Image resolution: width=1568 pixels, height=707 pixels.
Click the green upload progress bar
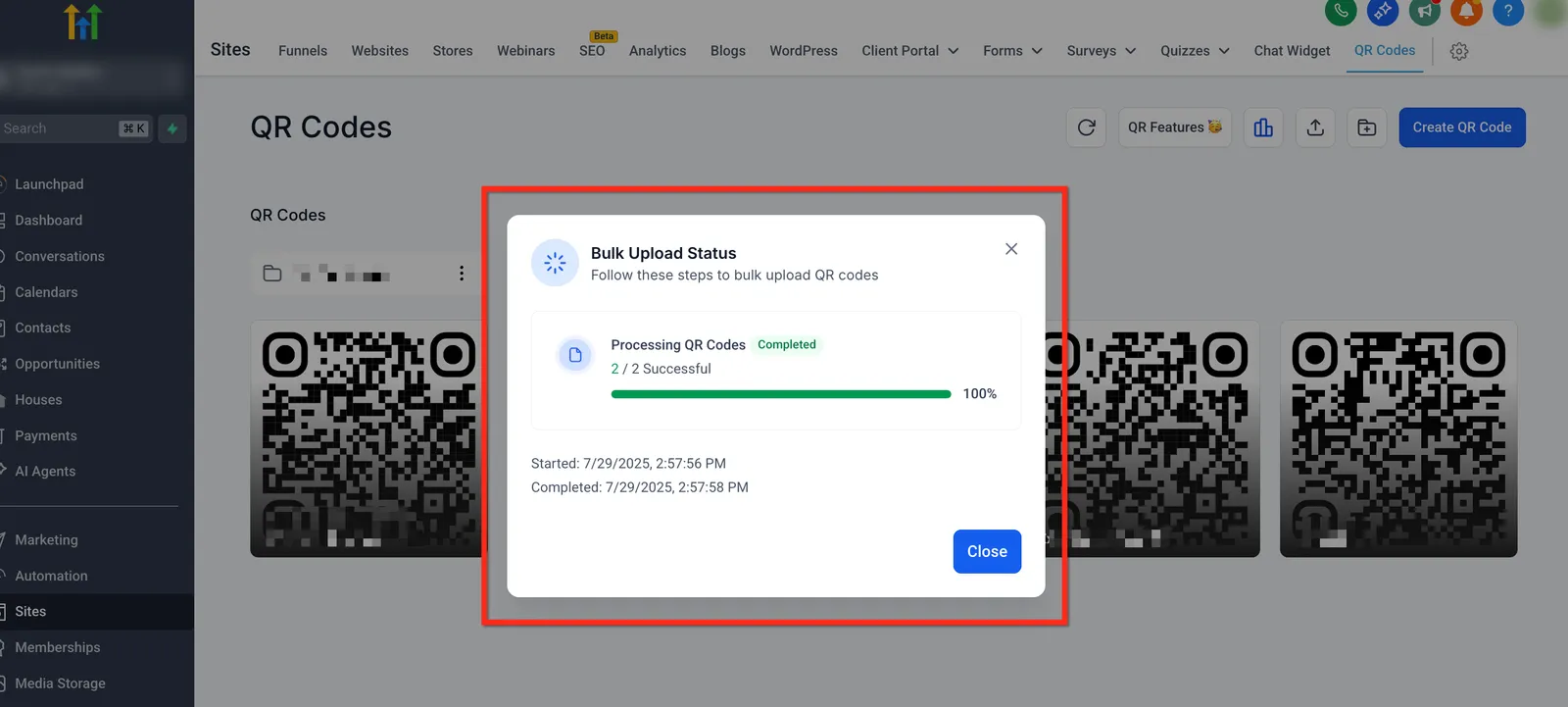click(781, 394)
